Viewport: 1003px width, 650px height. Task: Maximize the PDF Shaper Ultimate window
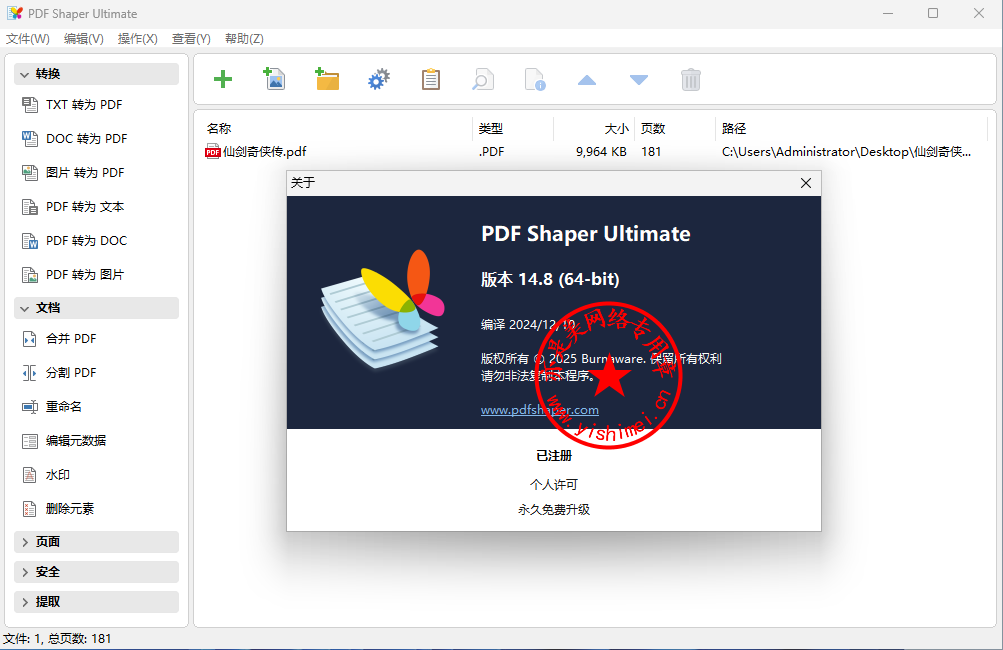(933, 13)
